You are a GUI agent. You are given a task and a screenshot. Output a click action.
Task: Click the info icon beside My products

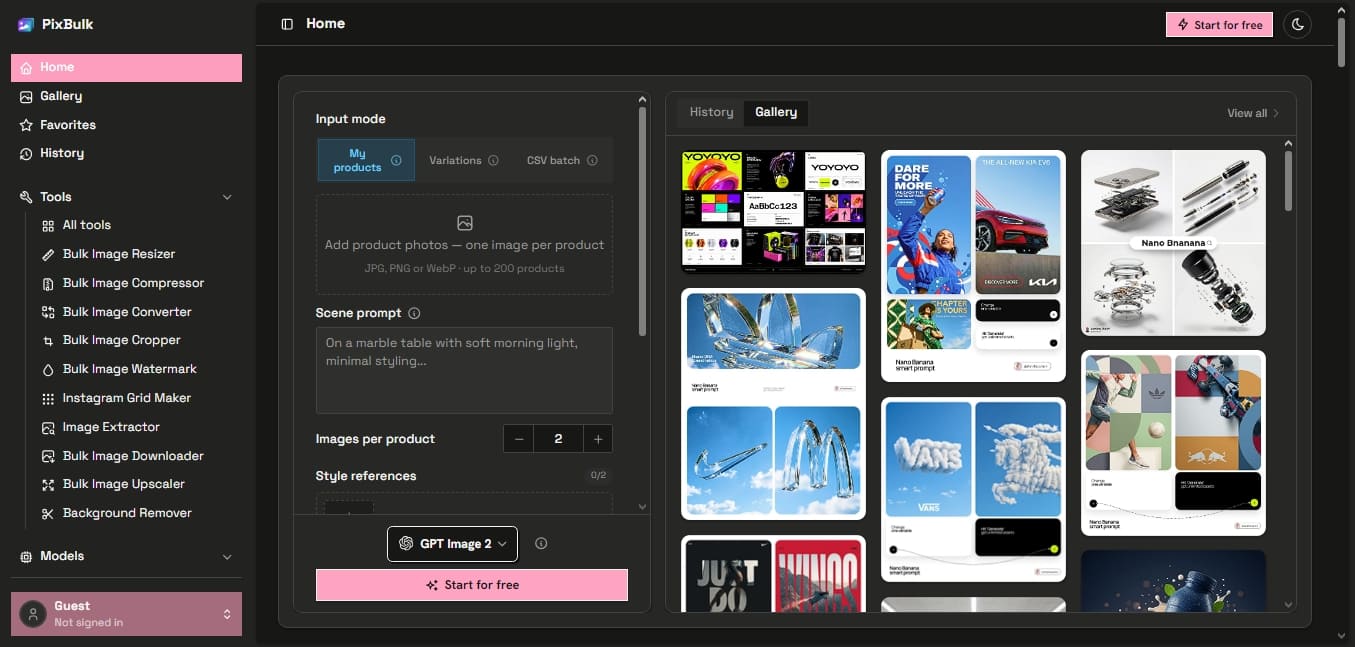tap(396, 160)
